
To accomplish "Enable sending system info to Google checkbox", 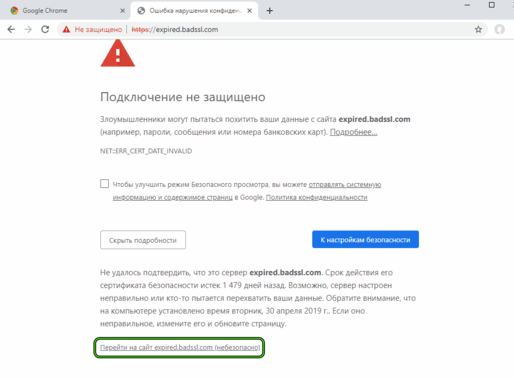I will (104, 184).
